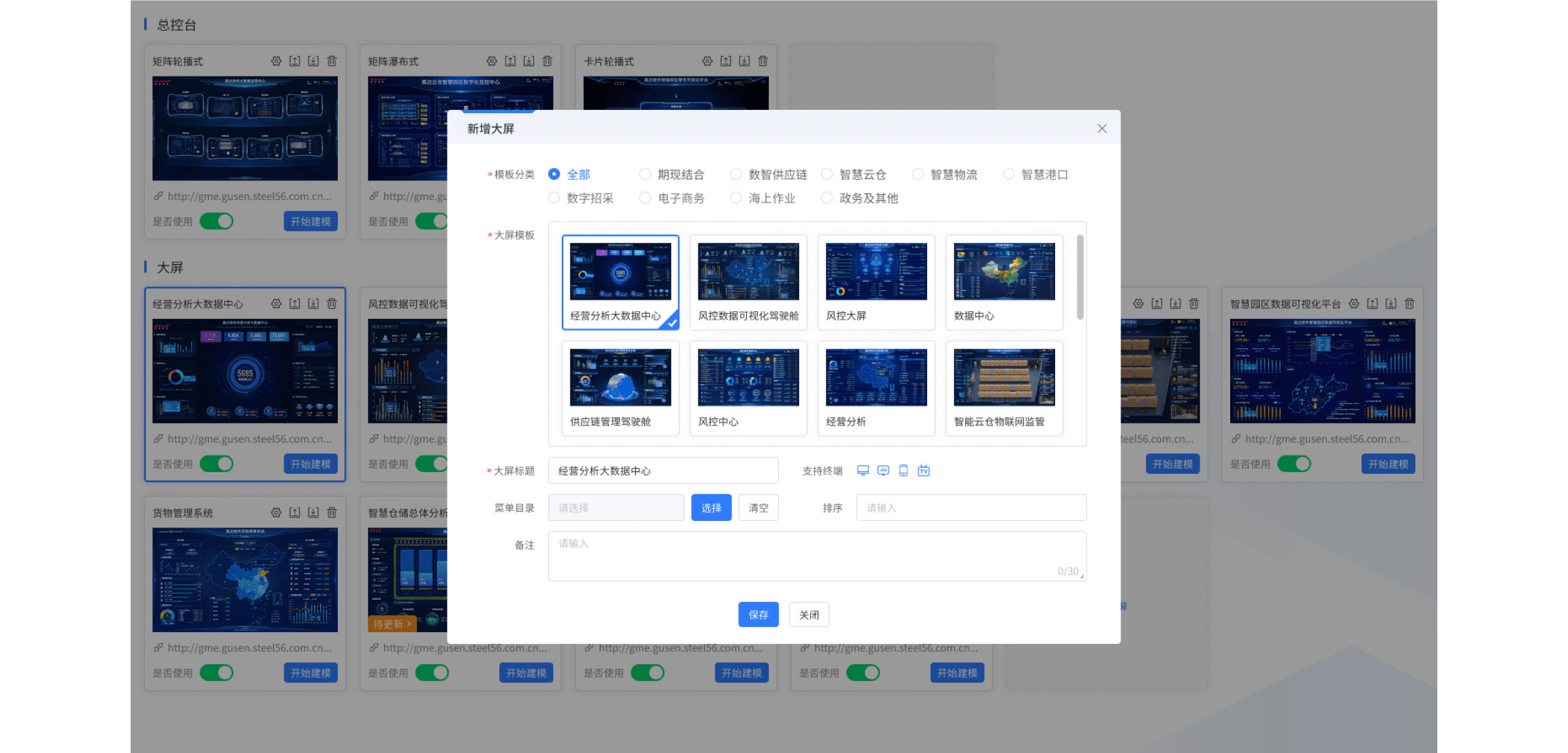Choose 政务及其他 category radio button
The image size is (1568, 753).
click(827, 197)
